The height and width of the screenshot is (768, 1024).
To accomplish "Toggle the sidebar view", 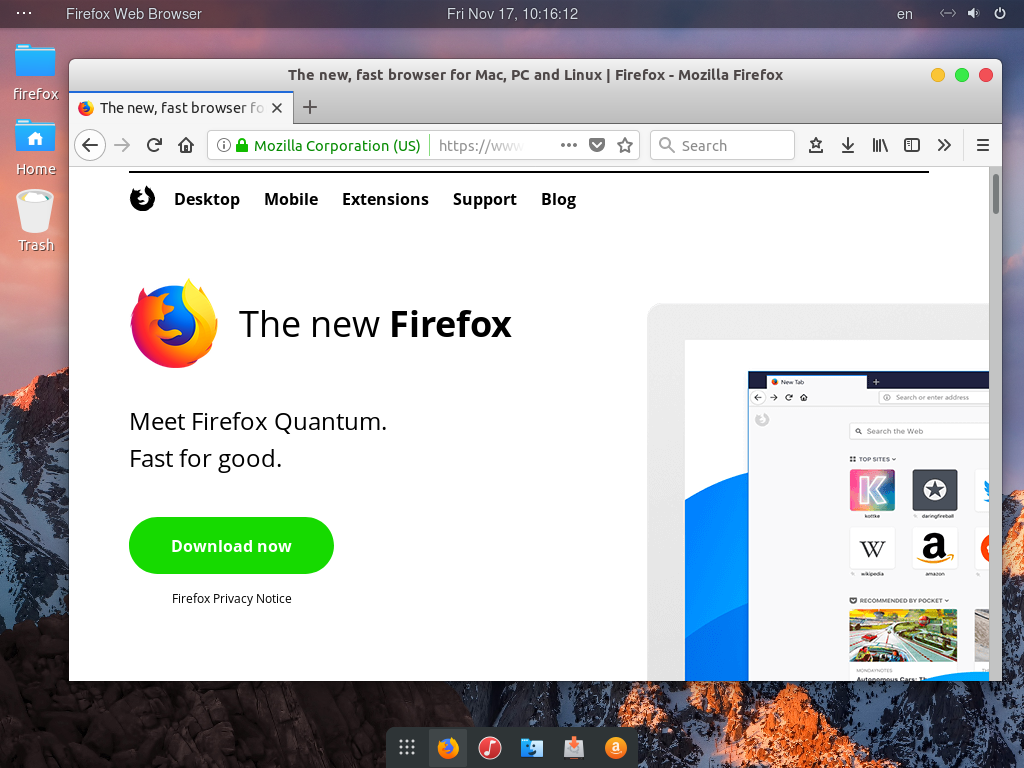I will tap(912, 145).
